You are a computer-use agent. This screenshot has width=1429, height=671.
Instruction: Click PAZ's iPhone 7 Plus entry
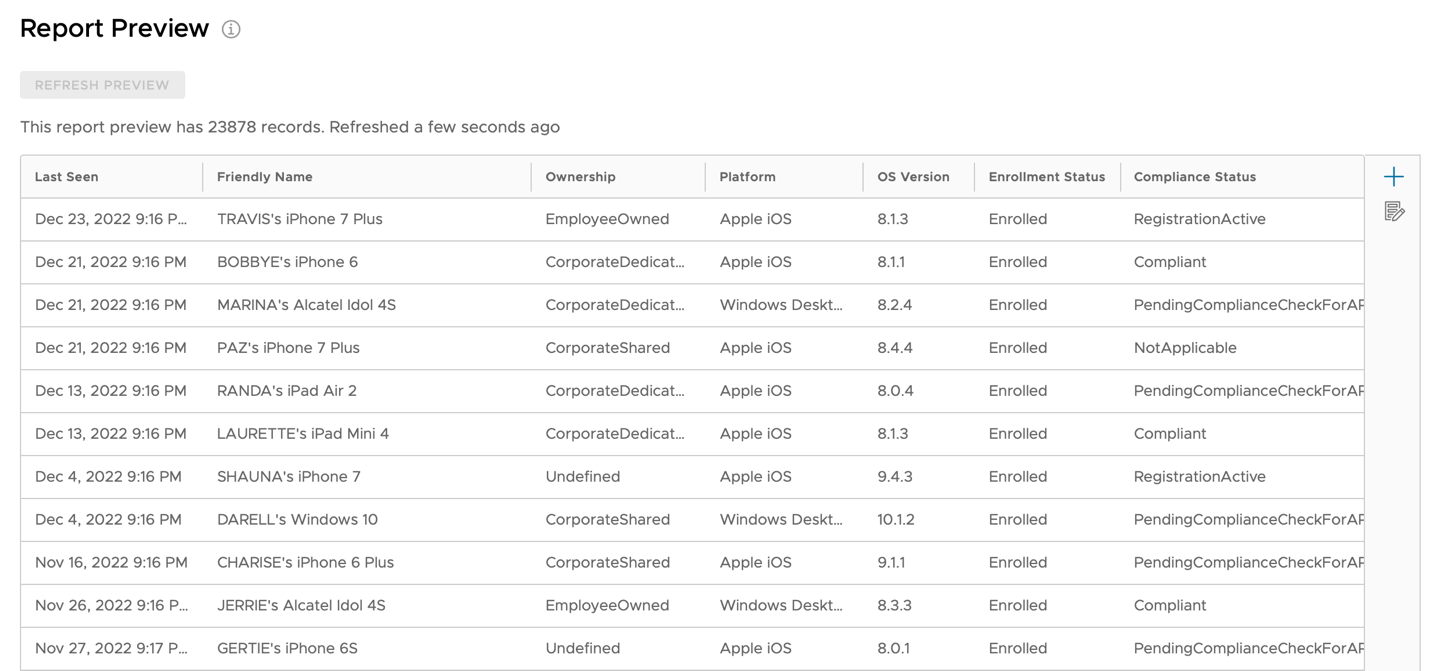[x=288, y=348]
